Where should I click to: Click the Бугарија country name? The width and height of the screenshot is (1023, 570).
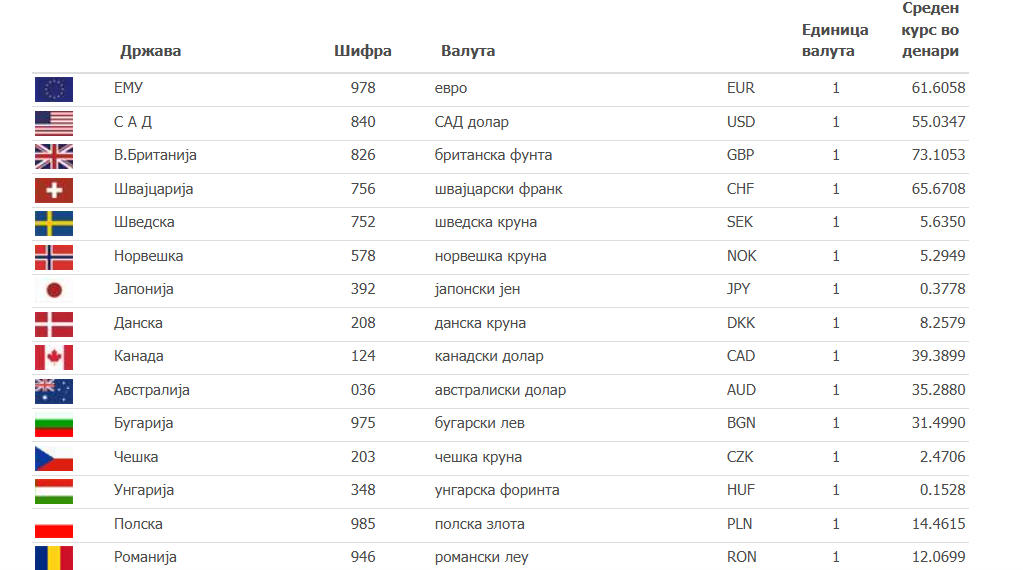[144, 423]
